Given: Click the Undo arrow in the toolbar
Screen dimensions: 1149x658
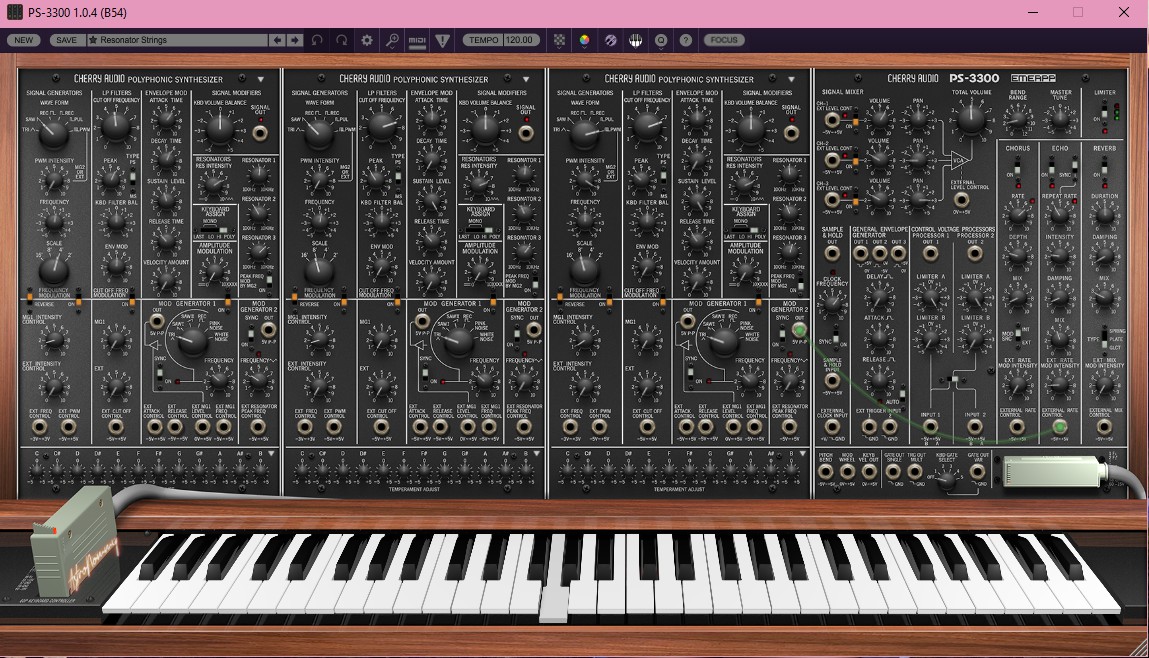Looking at the screenshot, I should (x=317, y=40).
